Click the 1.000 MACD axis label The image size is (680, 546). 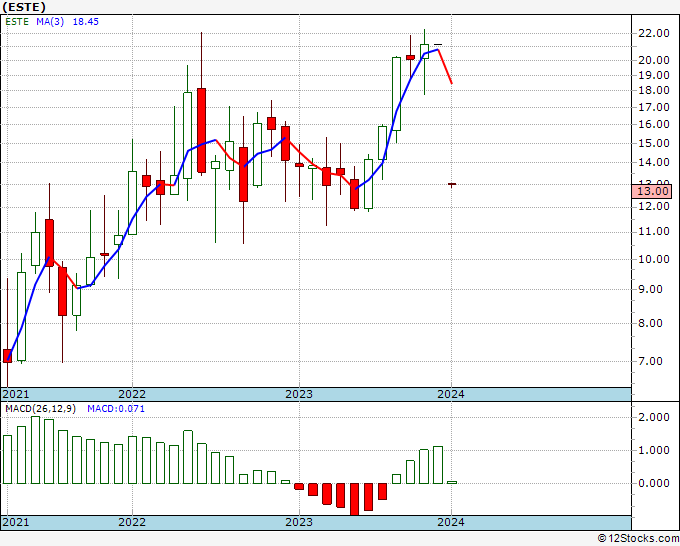click(x=654, y=451)
